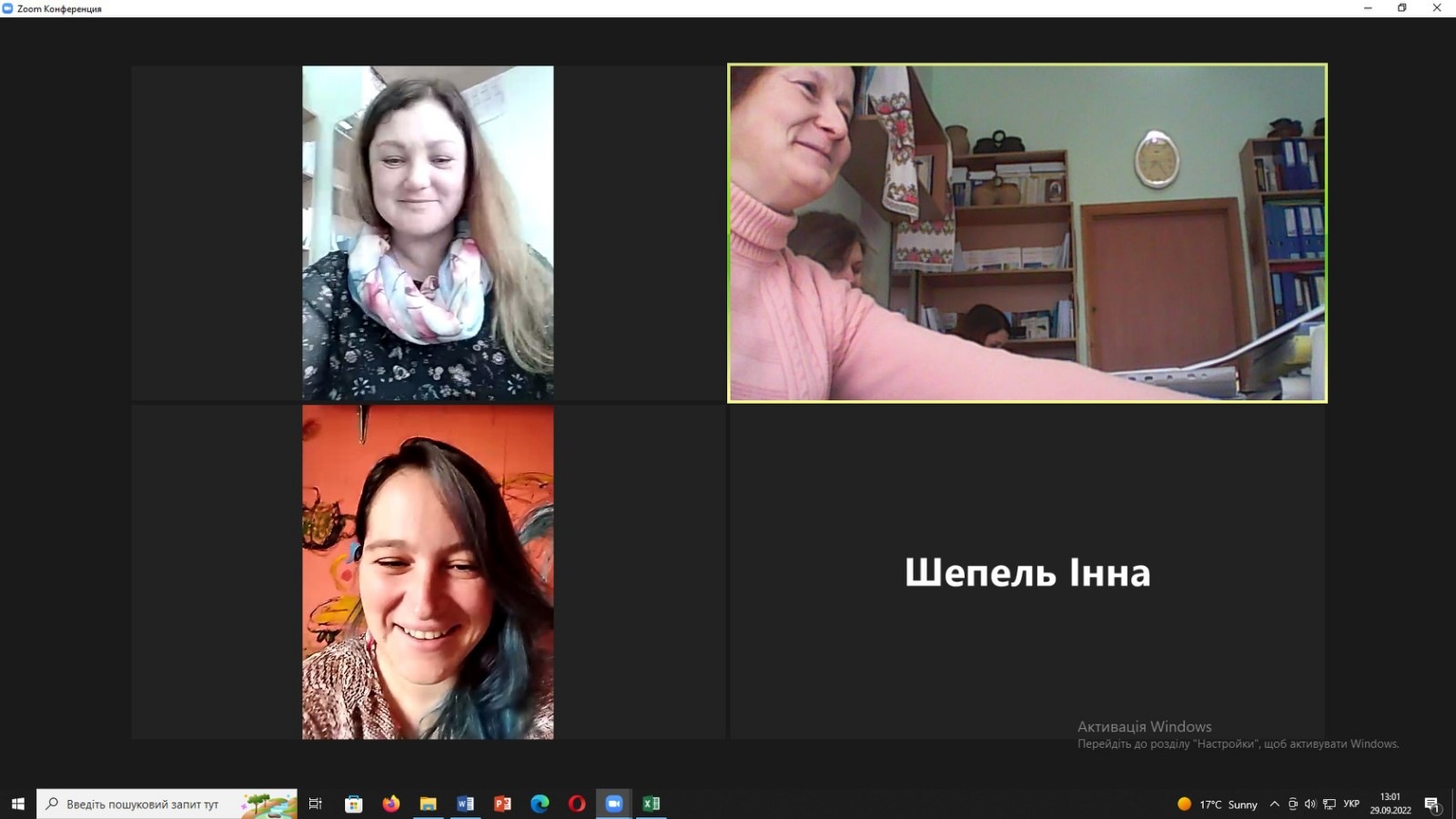
Task: Click the Zoom logo in the title bar
Action: [8, 8]
